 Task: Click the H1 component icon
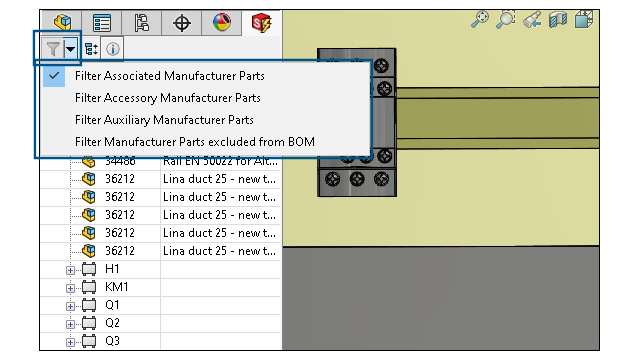point(89,269)
